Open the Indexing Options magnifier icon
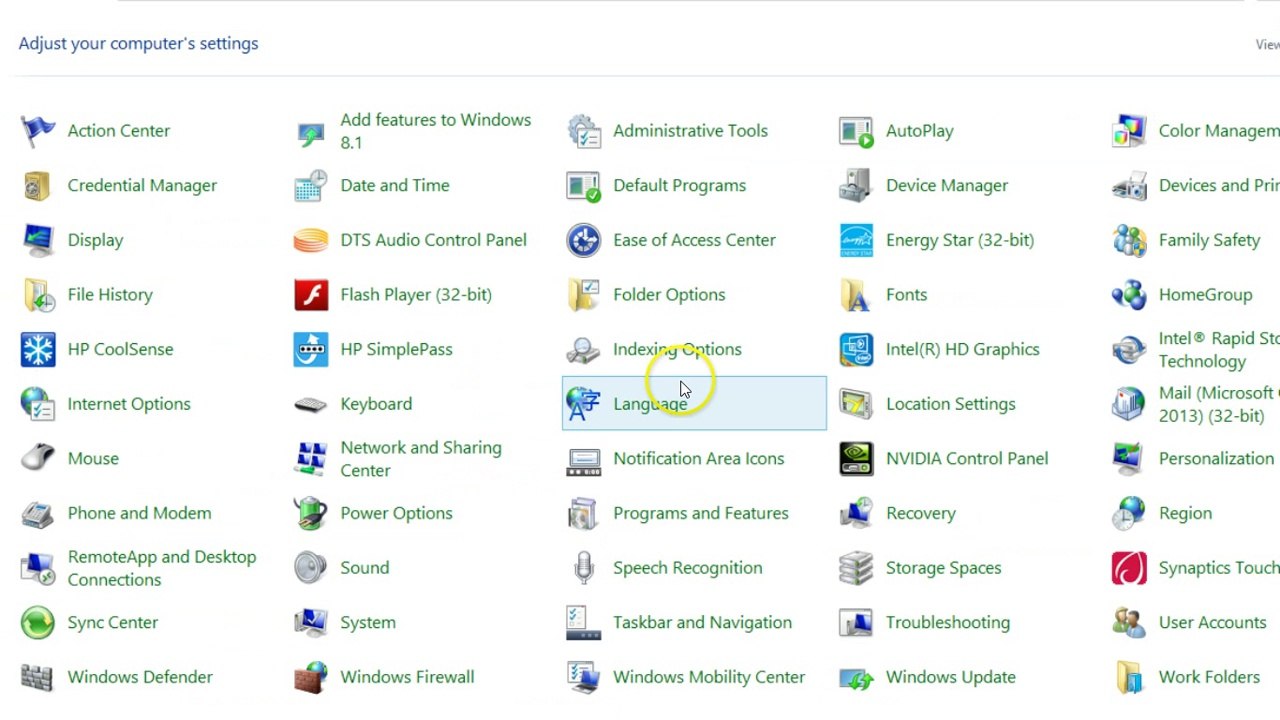The image size is (1280, 720). pyautogui.click(x=584, y=349)
